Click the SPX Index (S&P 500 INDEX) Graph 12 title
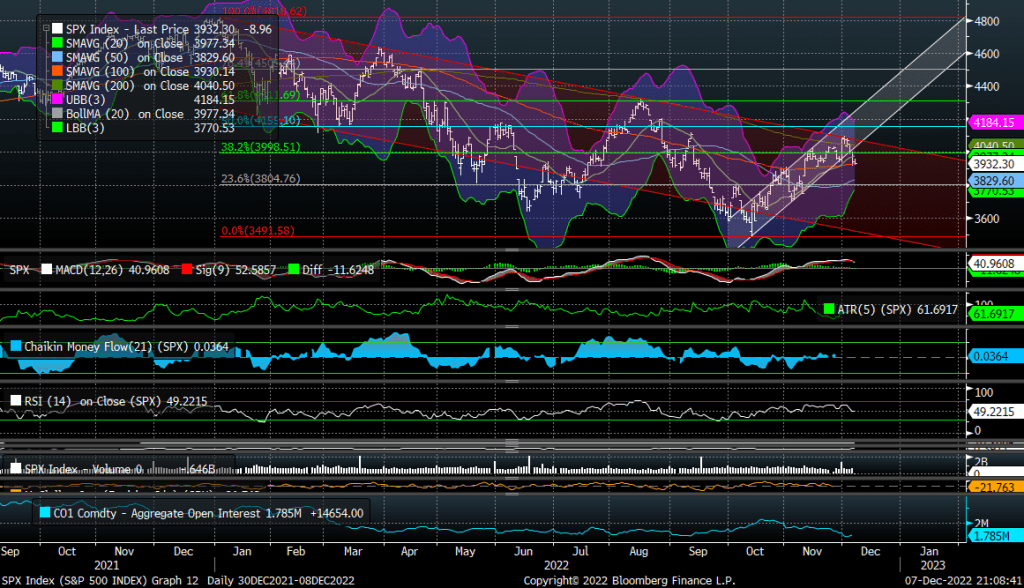1024x588 pixels. point(100,580)
